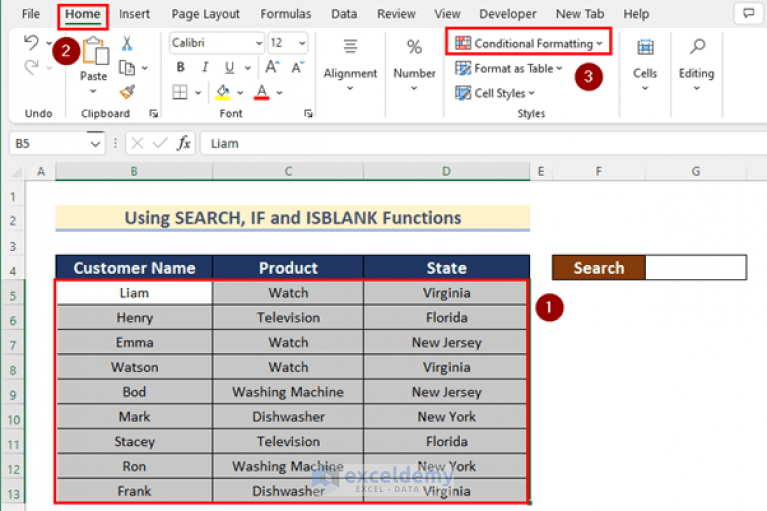Apply the yellow Fill Color
Image resolution: width=767 pixels, height=511 pixels.
(x=223, y=92)
